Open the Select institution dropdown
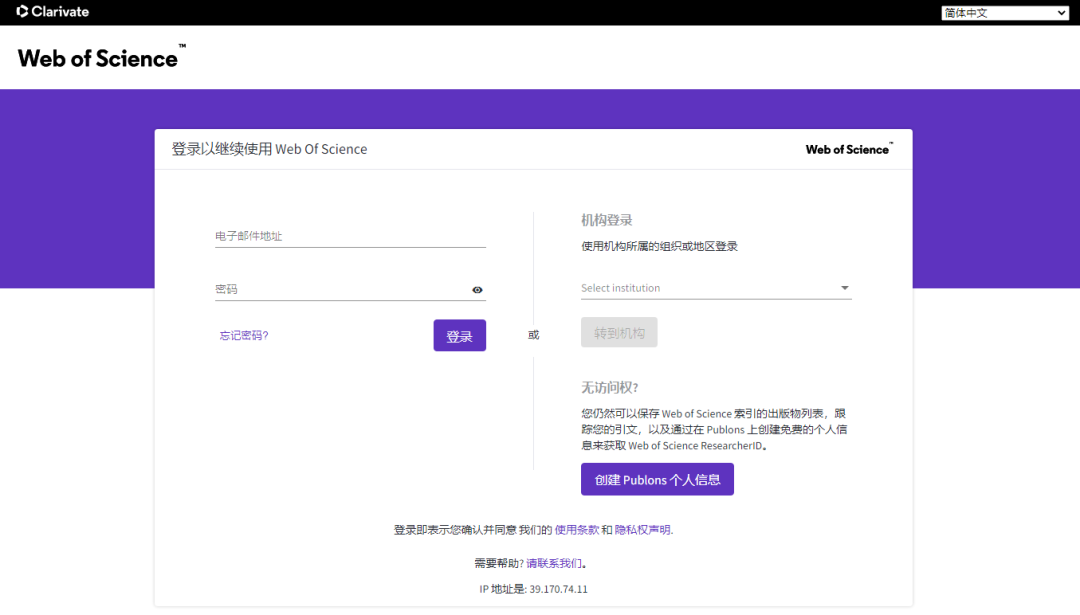The image size is (1080, 615). click(x=700, y=288)
